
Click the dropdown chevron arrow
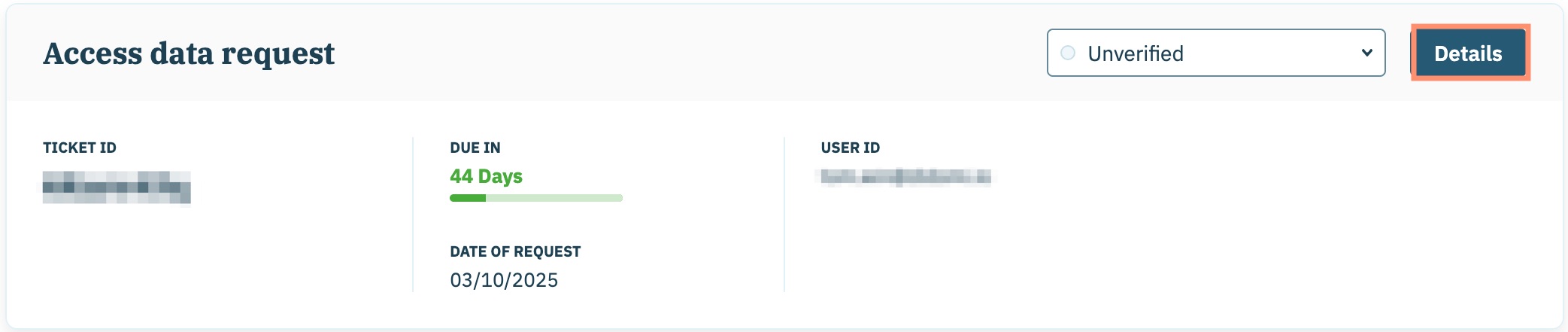[1366, 53]
